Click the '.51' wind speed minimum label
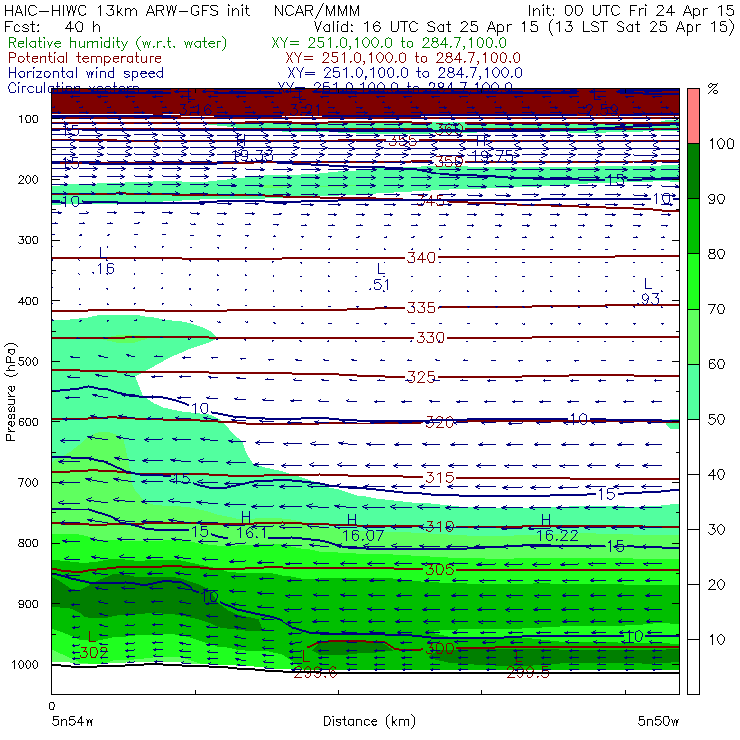This screenshot has height=740, width=740. (x=380, y=285)
